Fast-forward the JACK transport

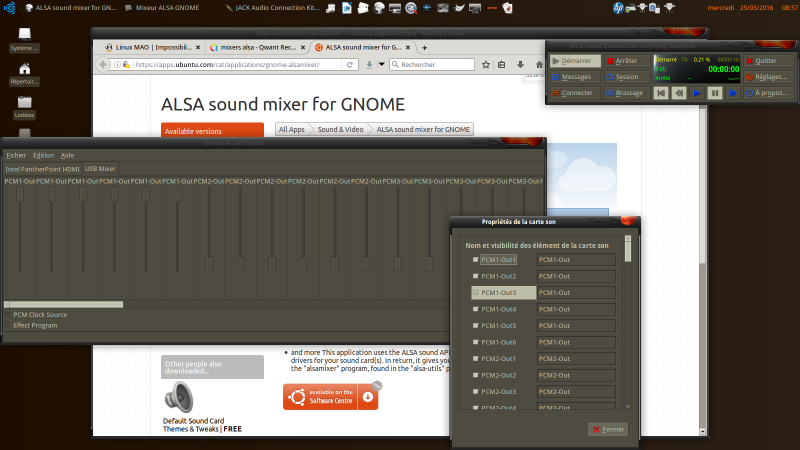pyautogui.click(x=733, y=93)
